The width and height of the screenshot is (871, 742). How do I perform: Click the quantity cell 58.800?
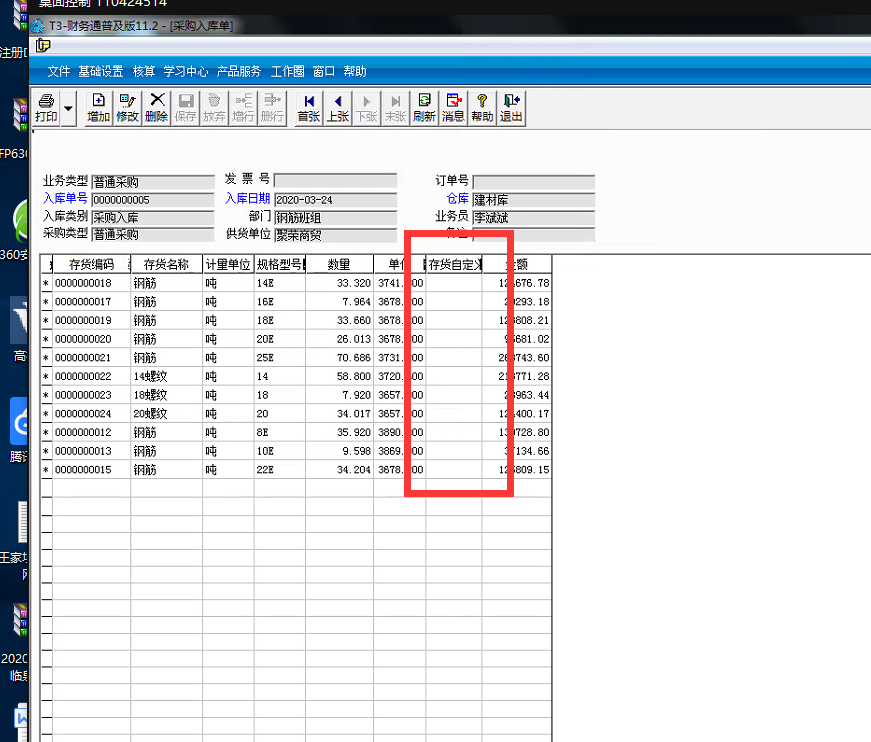click(339, 376)
